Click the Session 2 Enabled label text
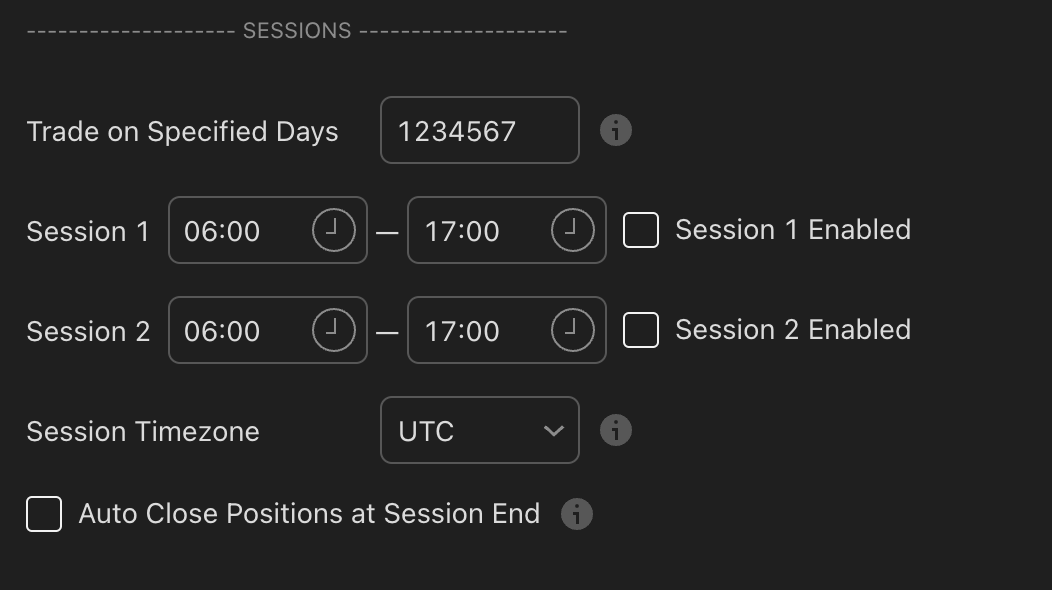 792,330
